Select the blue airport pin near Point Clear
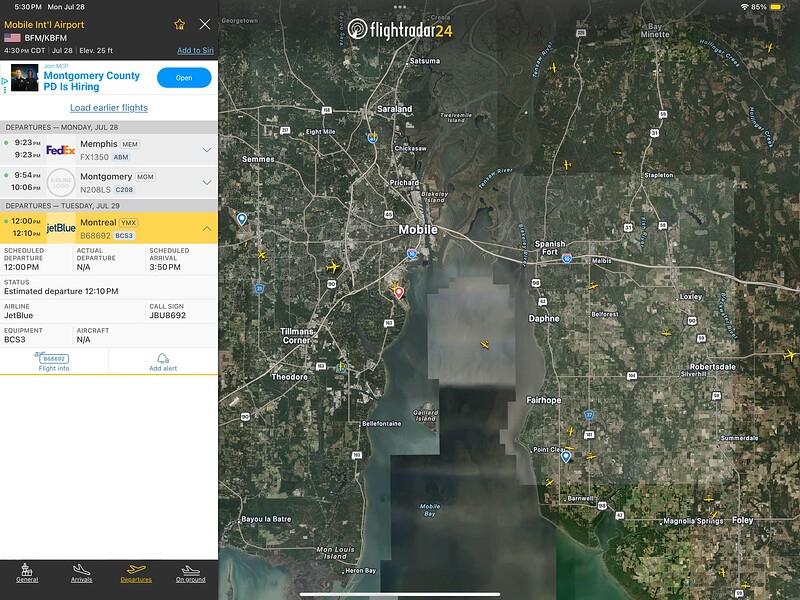 click(x=566, y=457)
